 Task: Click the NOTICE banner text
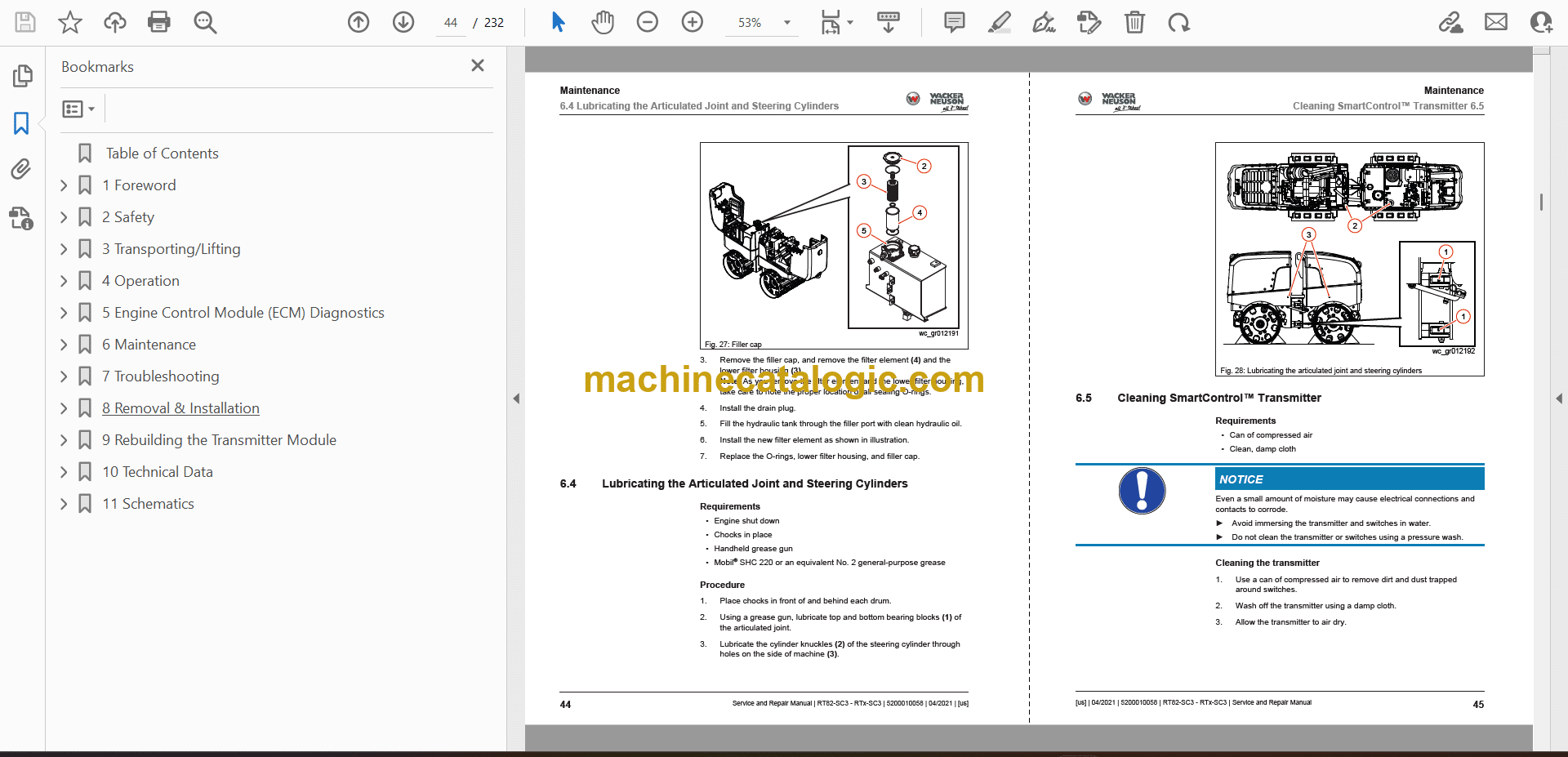(x=1241, y=479)
